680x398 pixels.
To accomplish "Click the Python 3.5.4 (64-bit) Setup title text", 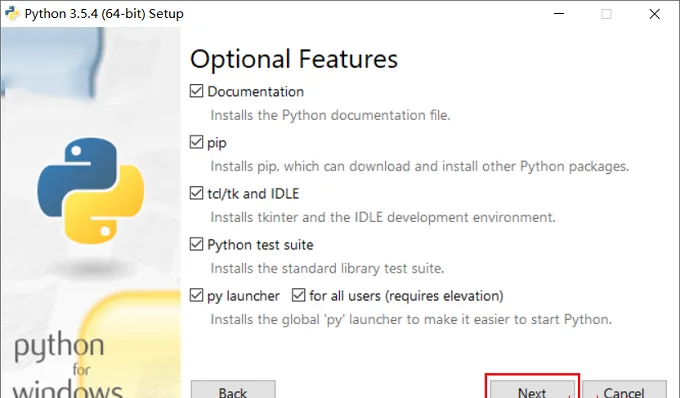I will (x=104, y=13).
